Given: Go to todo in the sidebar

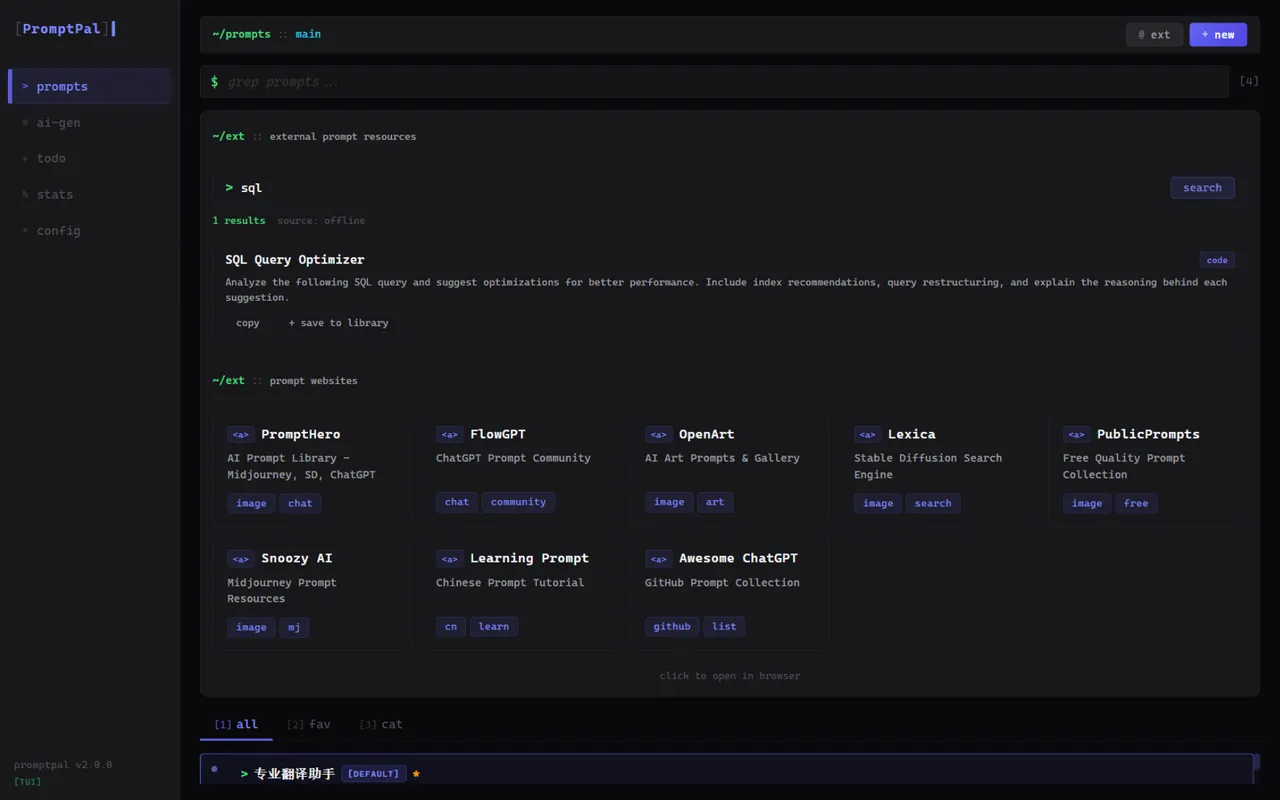Looking at the screenshot, I should click(x=89, y=158).
